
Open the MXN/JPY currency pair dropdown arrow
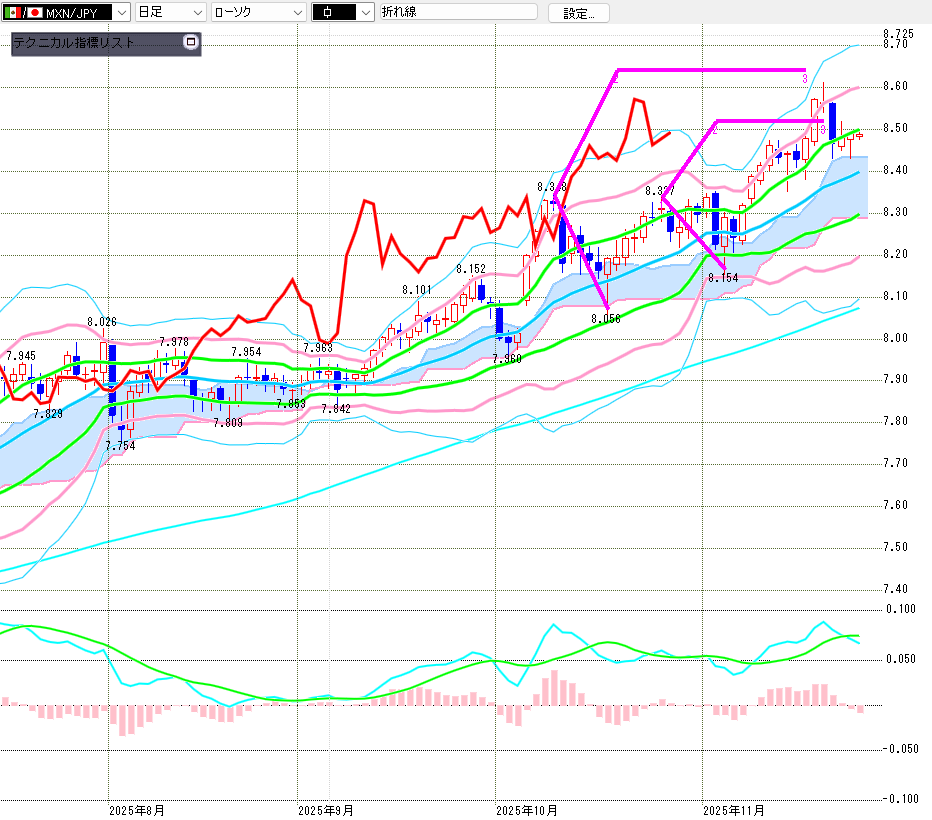[121, 13]
